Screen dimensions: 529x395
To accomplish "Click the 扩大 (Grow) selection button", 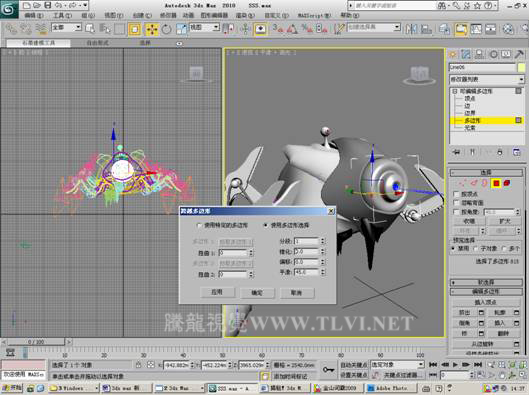I will pos(504,221).
